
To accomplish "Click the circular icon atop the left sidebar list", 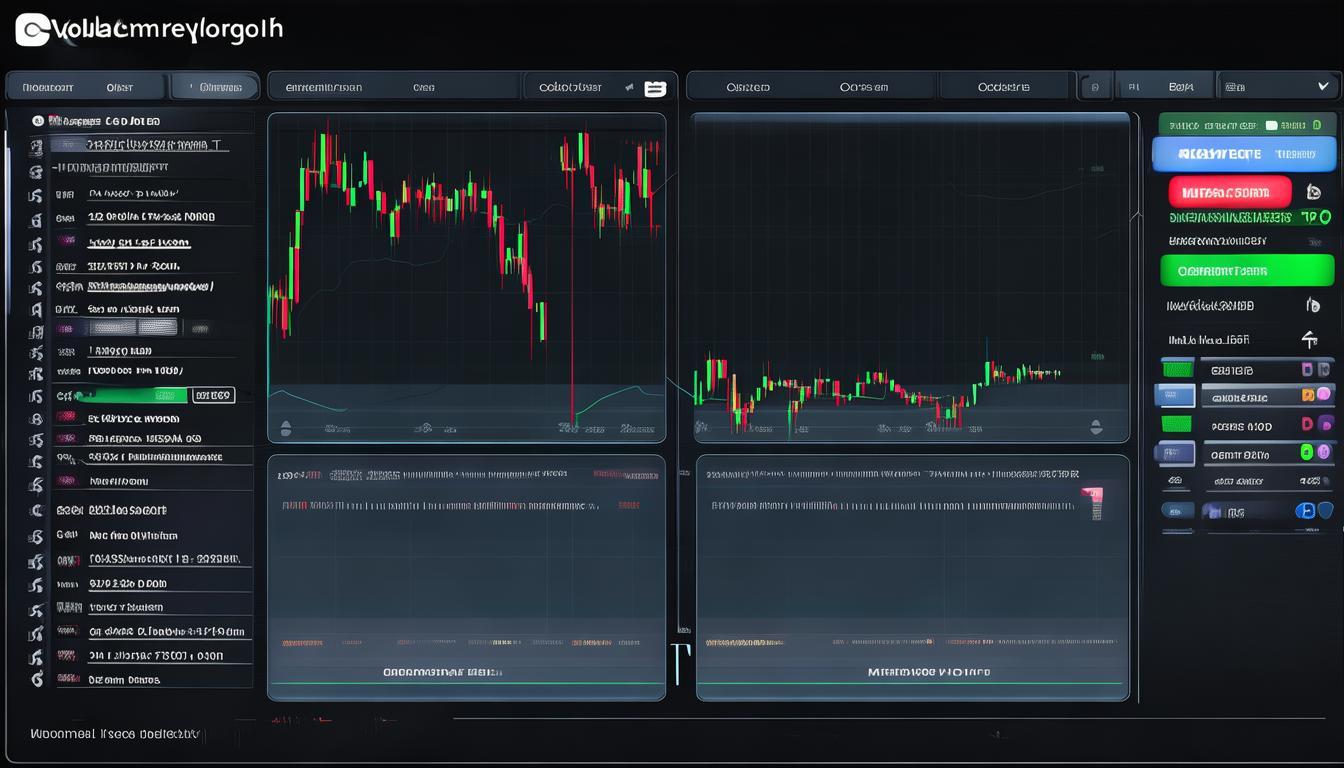I will pyautogui.click(x=38, y=121).
